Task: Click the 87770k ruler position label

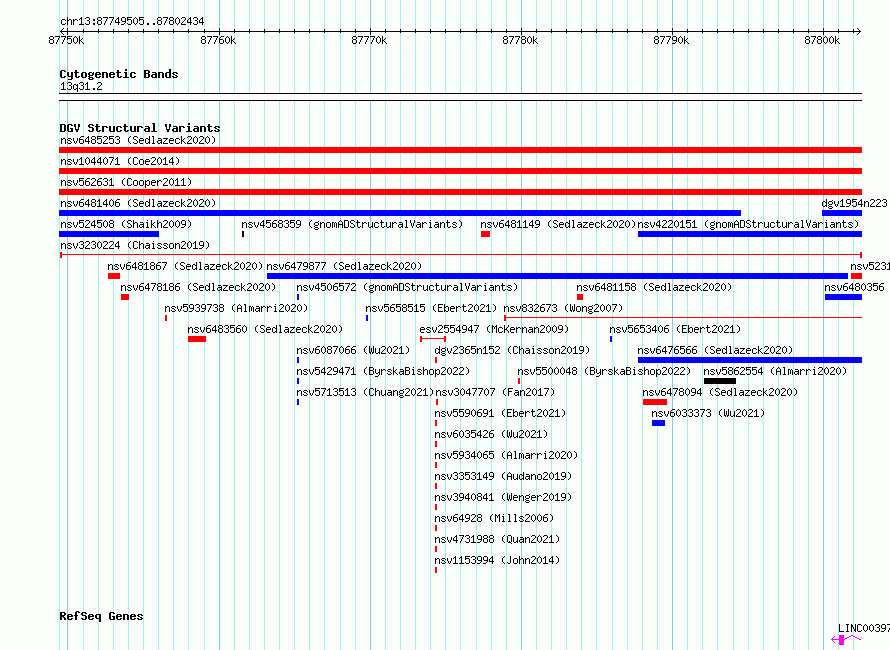Action: [369, 40]
